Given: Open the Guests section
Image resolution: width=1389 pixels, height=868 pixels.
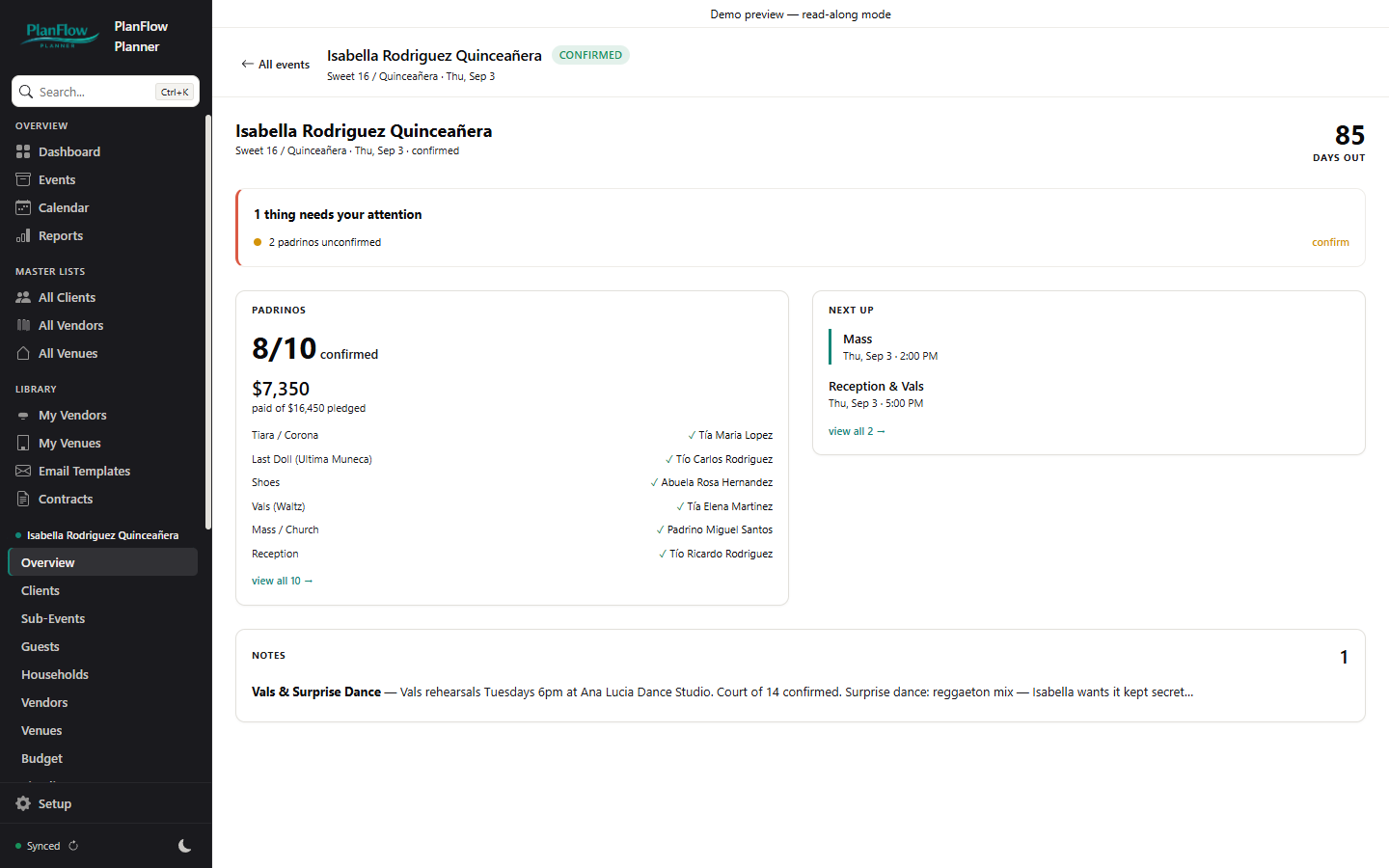Looking at the screenshot, I should [102, 646].
